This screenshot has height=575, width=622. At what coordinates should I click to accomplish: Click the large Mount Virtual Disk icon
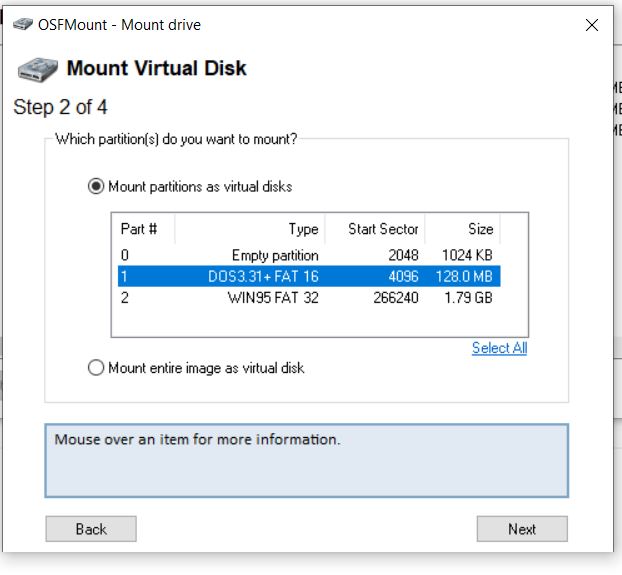point(38,69)
